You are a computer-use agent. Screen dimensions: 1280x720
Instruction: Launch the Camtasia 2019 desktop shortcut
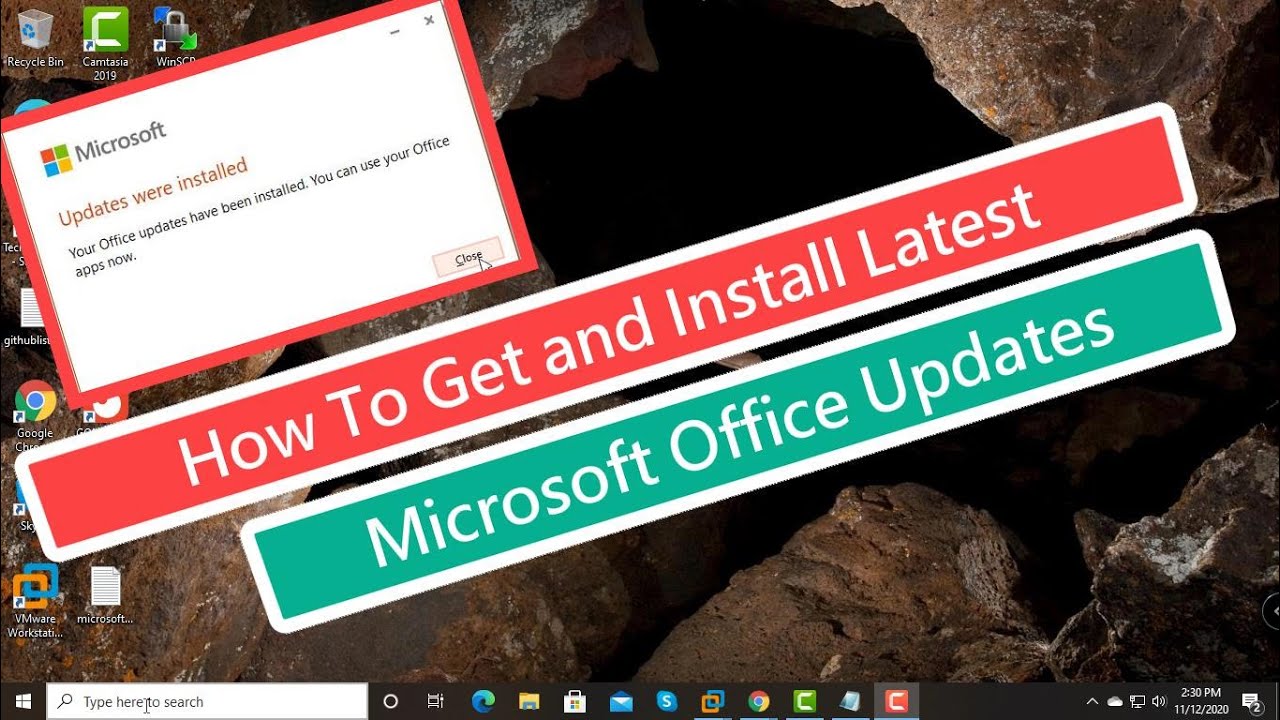pos(105,44)
